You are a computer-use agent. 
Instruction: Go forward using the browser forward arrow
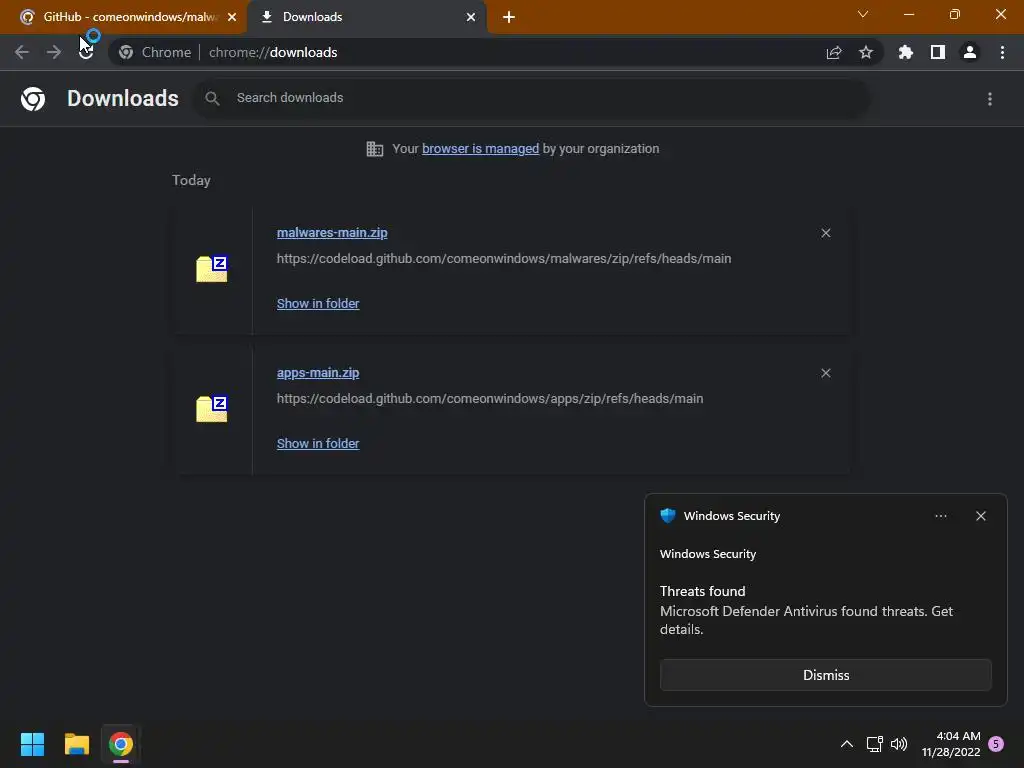pyautogui.click(x=54, y=52)
